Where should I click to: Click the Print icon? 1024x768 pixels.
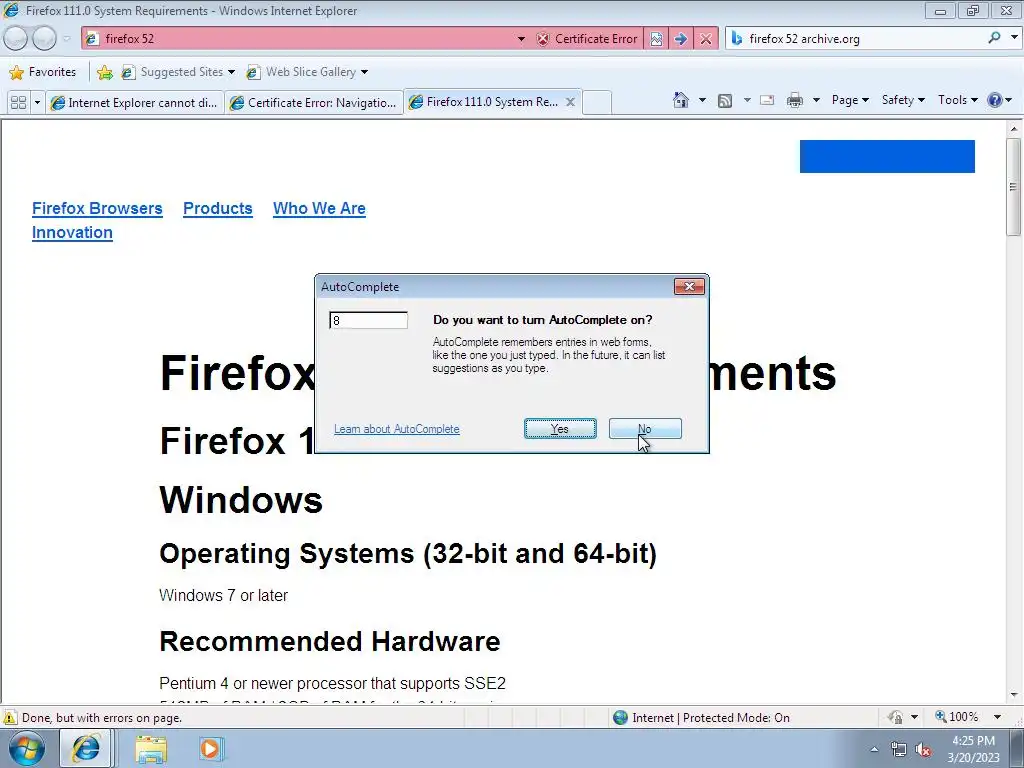click(795, 100)
